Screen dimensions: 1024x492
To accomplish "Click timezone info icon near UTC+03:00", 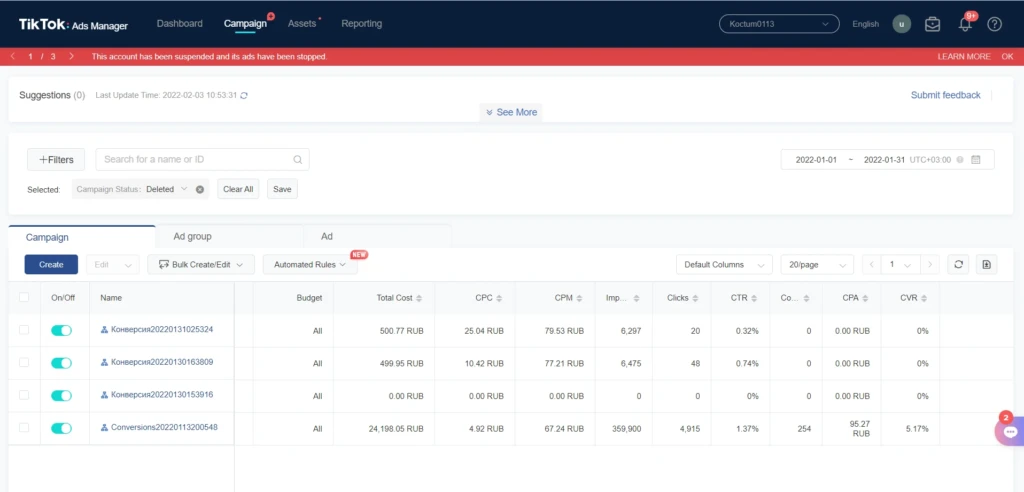I will click(x=960, y=159).
